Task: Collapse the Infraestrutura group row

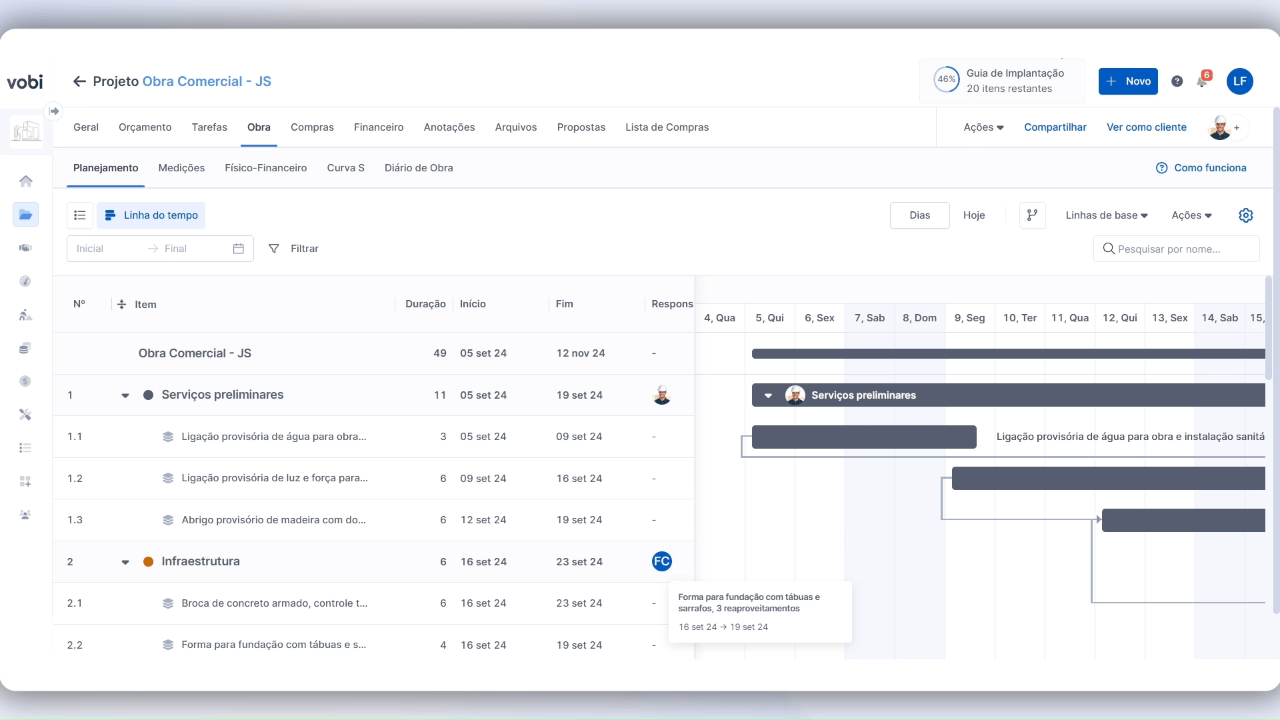Action: tap(125, 562)
